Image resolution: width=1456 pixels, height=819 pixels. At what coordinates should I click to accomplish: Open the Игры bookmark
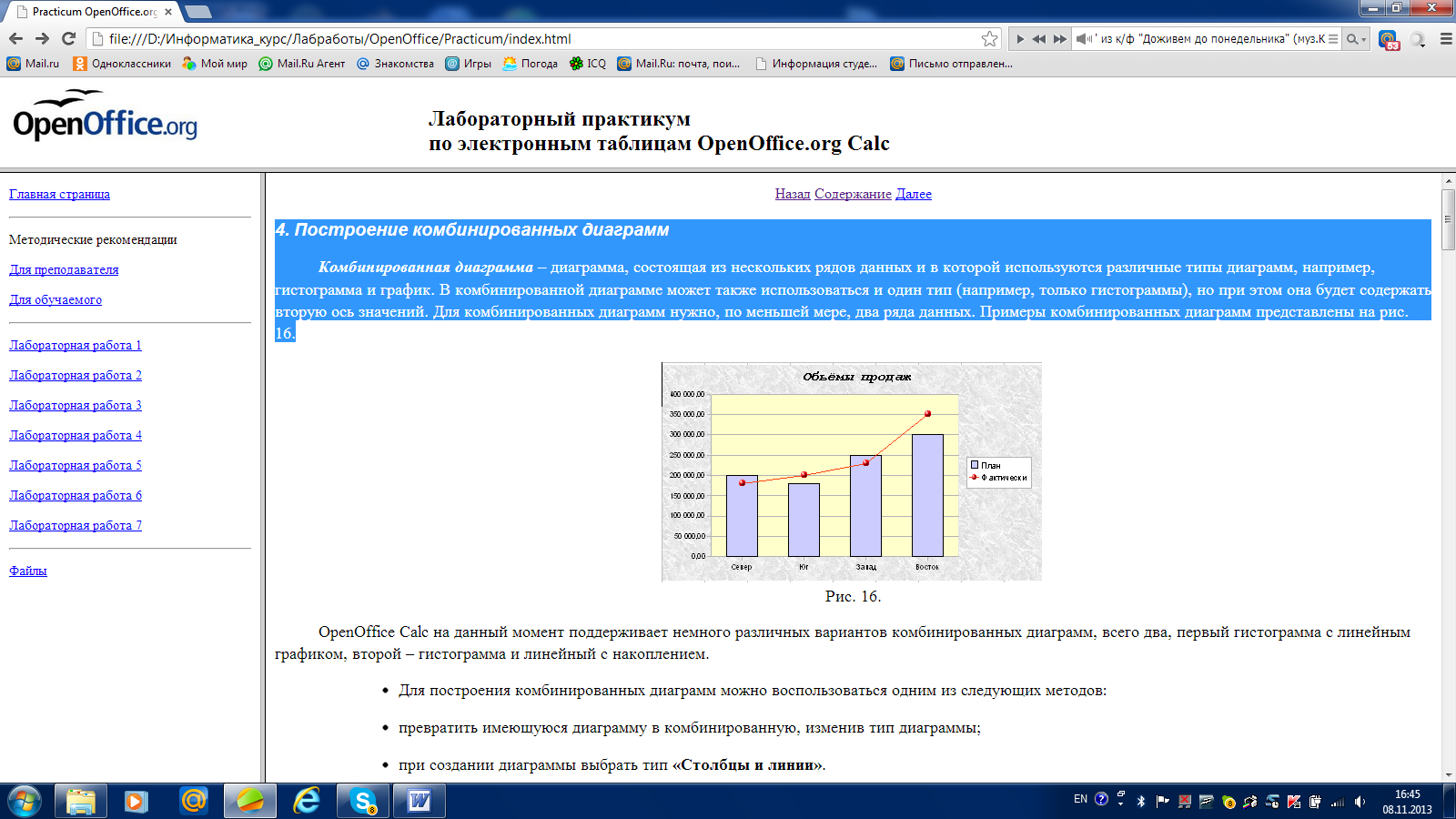point(468,64)
